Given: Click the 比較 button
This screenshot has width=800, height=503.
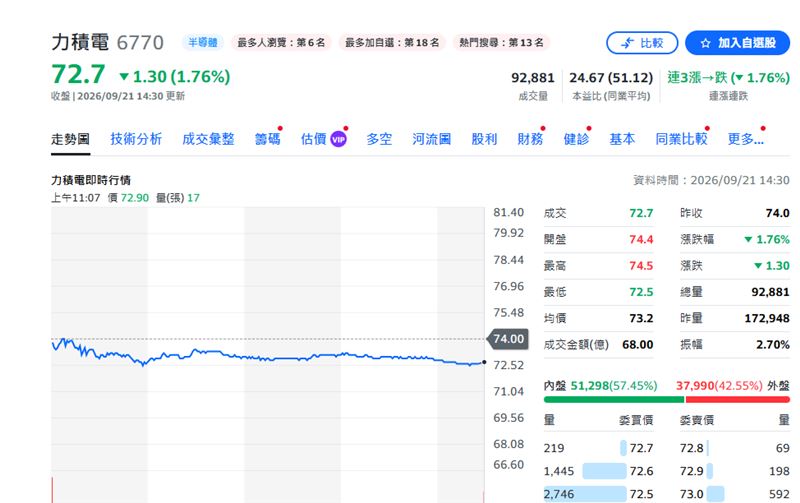Looking at the screenshot, I should (642, 43).
